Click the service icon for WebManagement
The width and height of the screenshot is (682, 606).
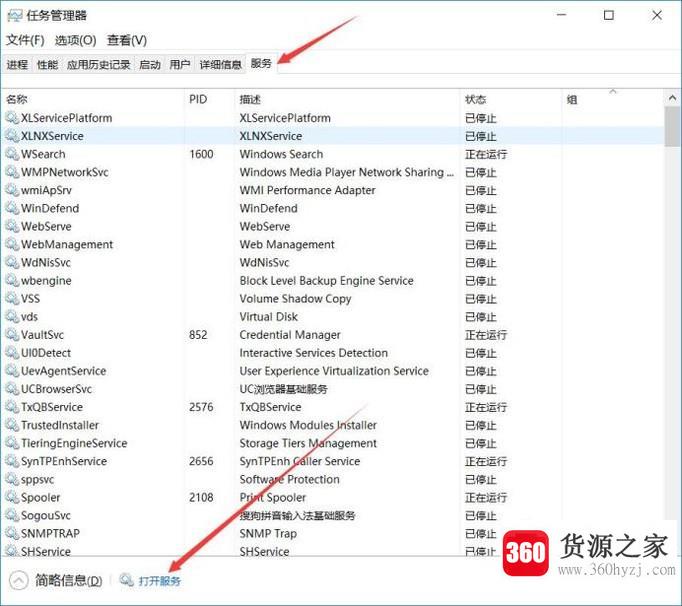(x=12, y=244)
